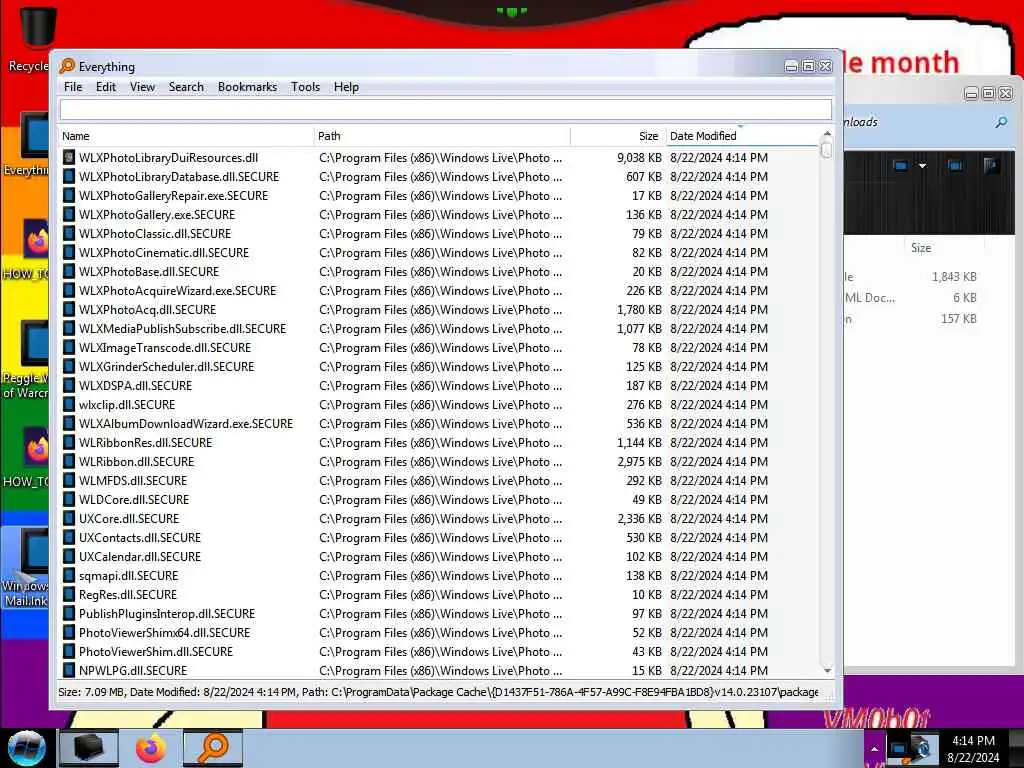Open the Bookmarks menu
The image size is (1024, 768).
(x=248, y=87)
